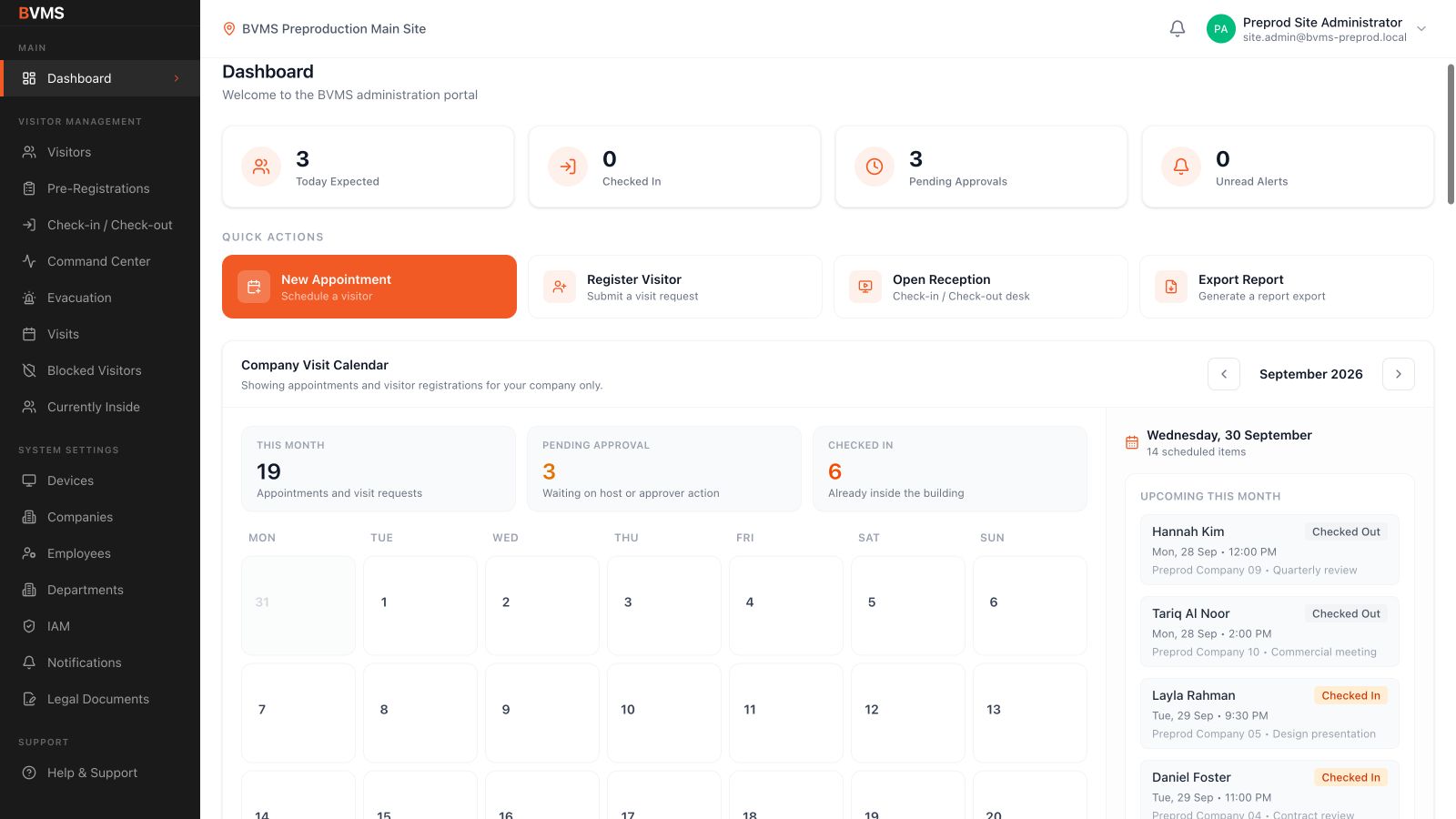Click the Checked In arrow icon
Image resolution: width=1456 pixels, height=819 pixels.
coord(568,167)
